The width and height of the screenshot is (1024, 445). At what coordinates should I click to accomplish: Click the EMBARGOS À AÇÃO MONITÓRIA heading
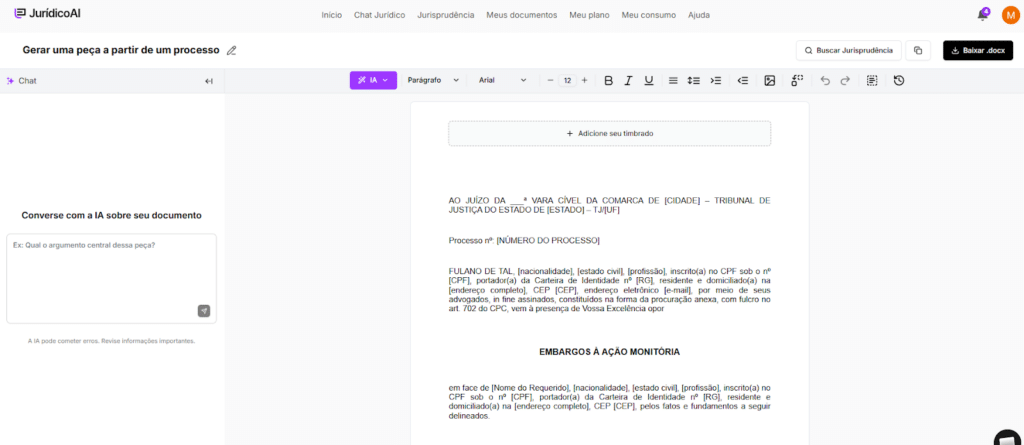[x=609, y=352]
